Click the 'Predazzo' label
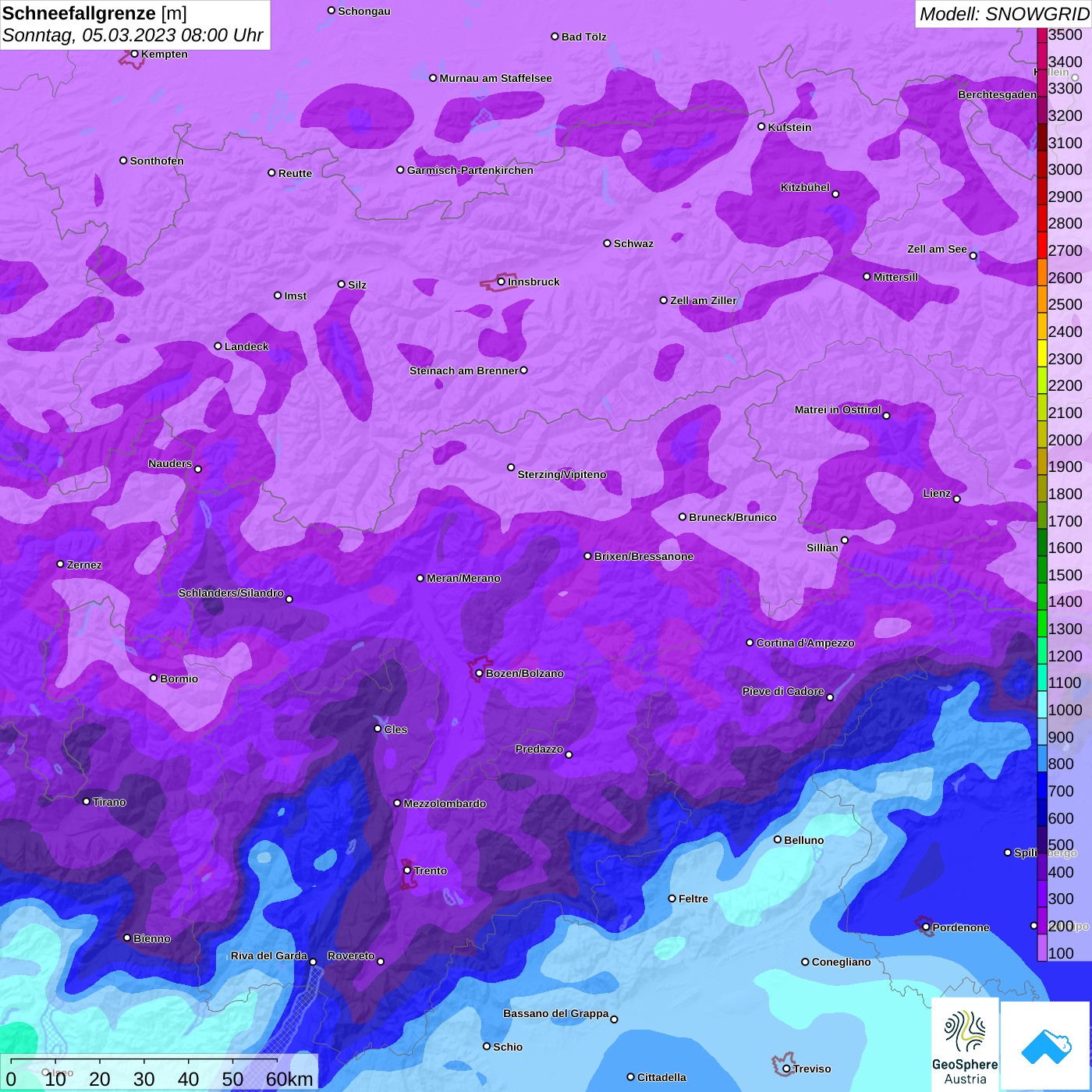Screen dimensions: 1092x1092 (x=539, y=749)
